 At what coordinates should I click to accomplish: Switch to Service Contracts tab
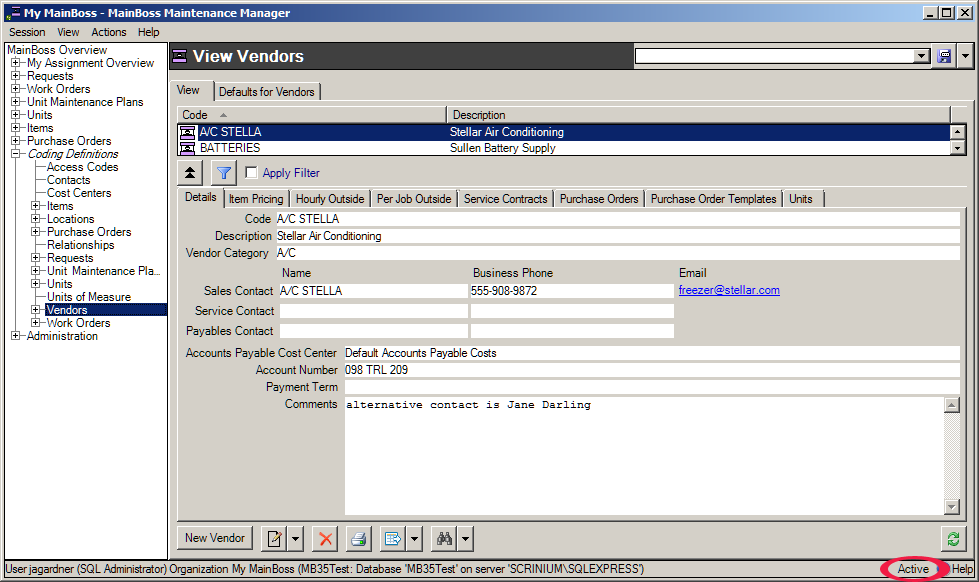505,199
